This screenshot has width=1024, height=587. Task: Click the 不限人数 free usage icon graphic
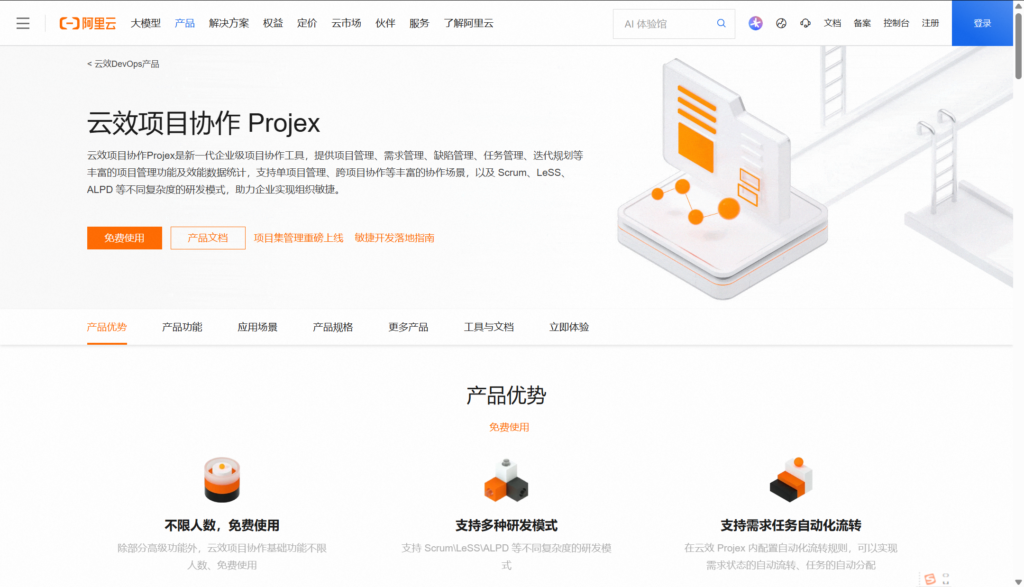point(220,479)
